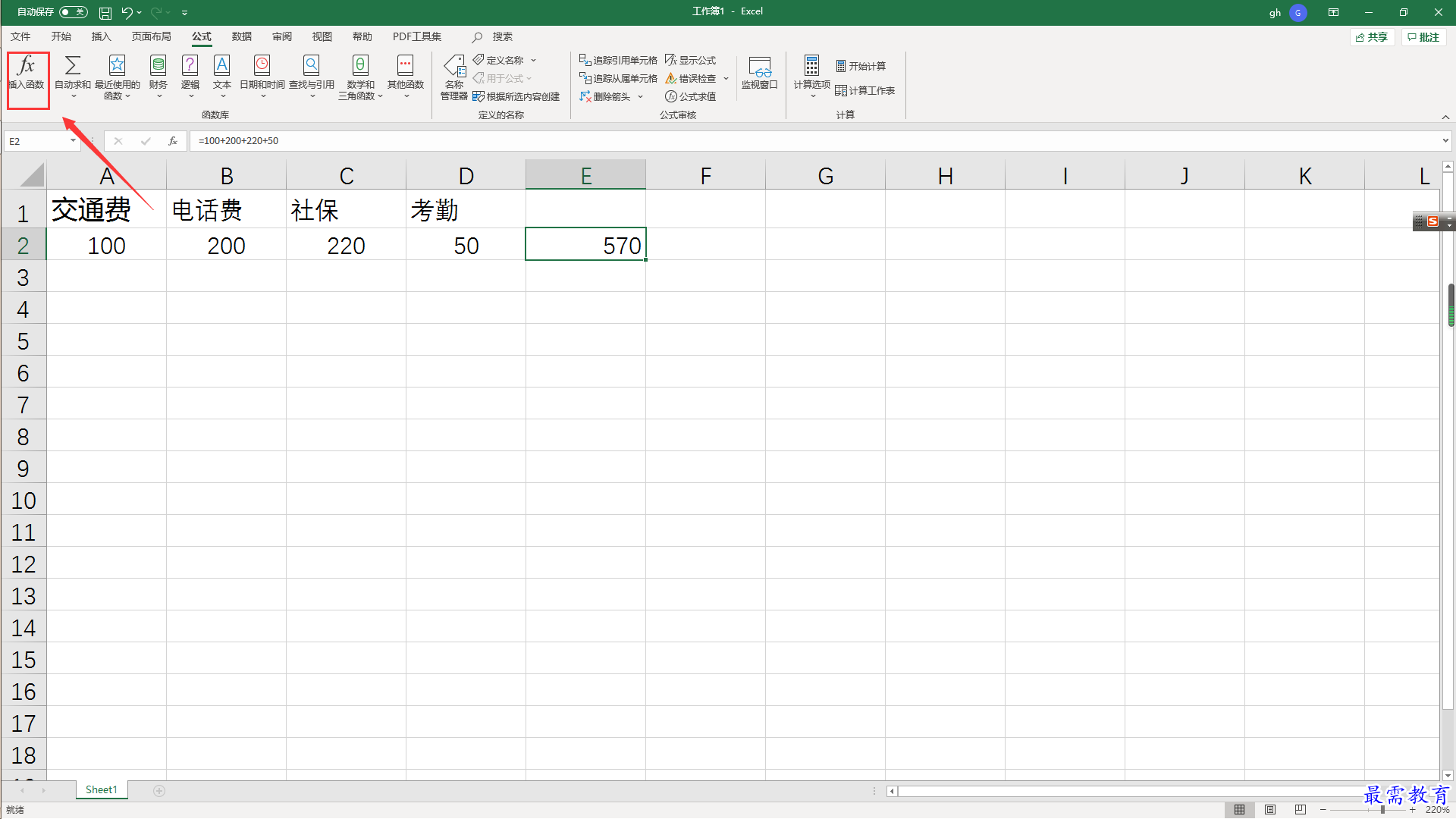Select cell A2 containing 100
Viewport: 1456px width, 819px height.
tap(106, 245)
